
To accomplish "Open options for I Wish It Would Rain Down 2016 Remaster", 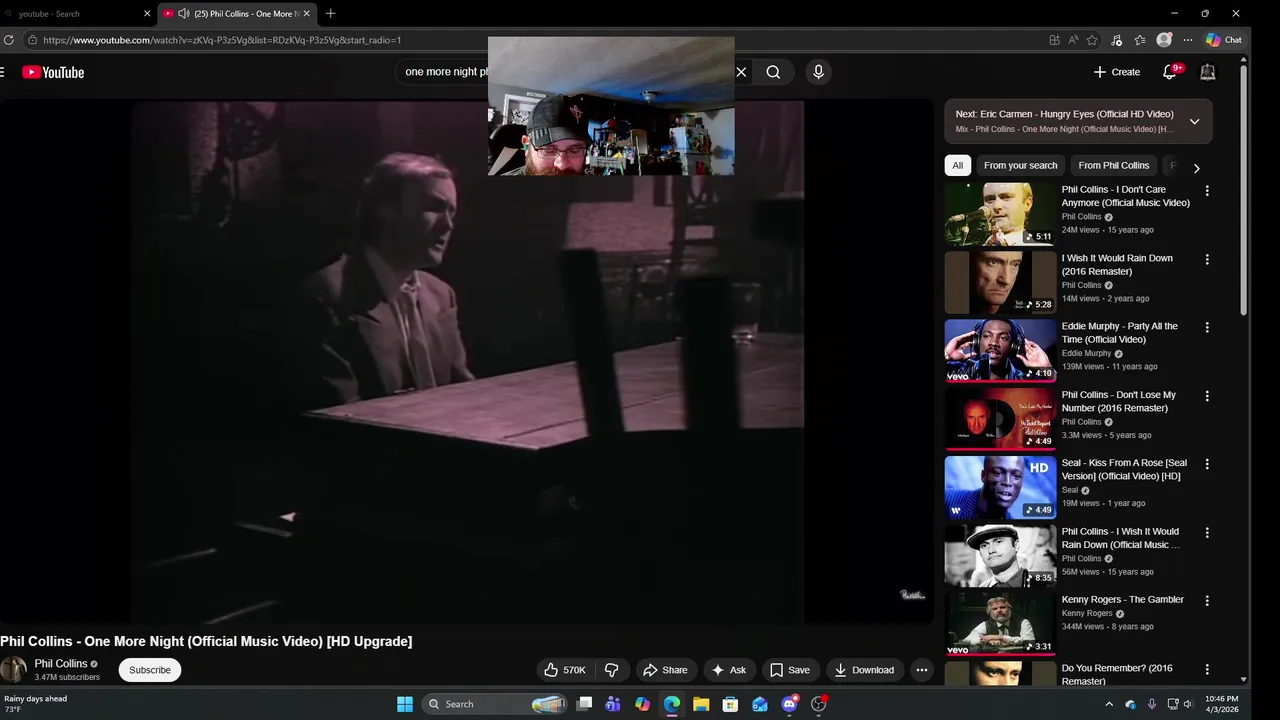I will tap(1207, 259).
